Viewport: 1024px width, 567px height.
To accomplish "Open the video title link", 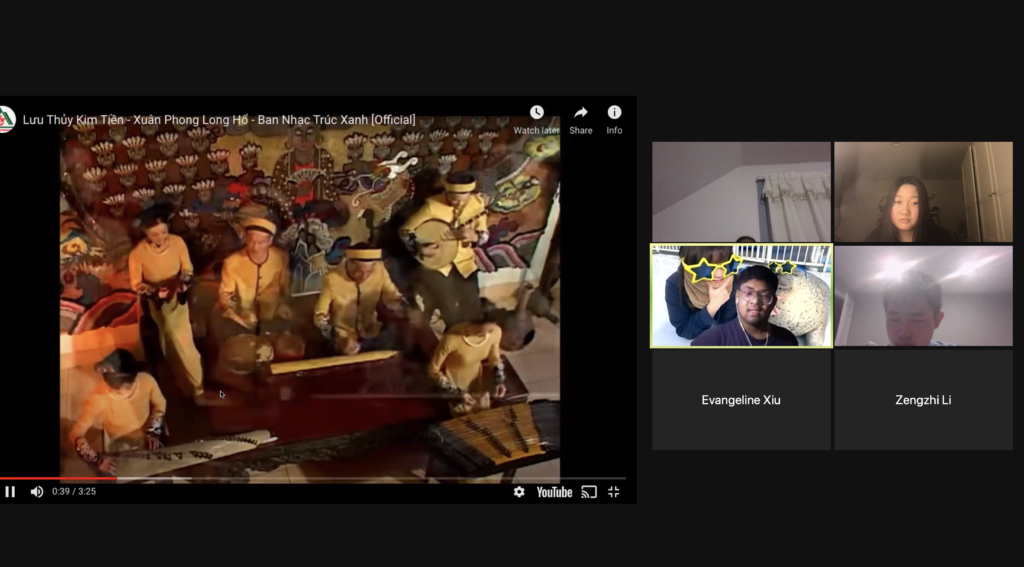I will (219, 120).
